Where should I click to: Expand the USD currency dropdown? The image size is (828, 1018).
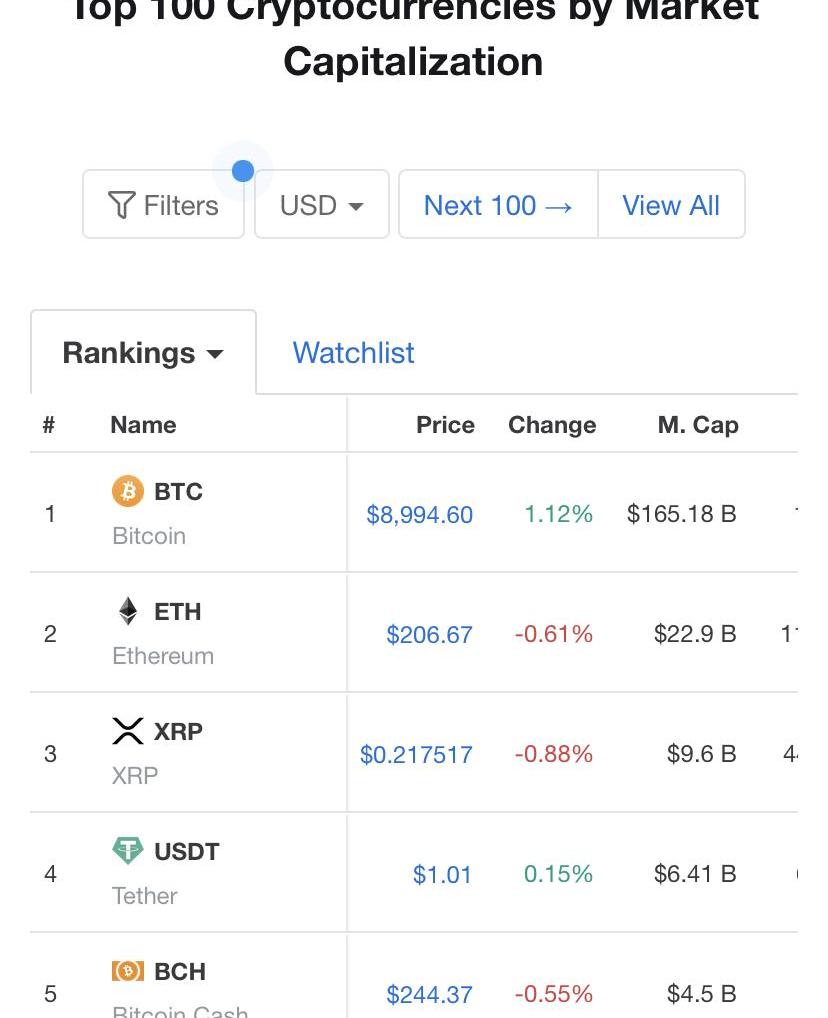tap(322, 205)
